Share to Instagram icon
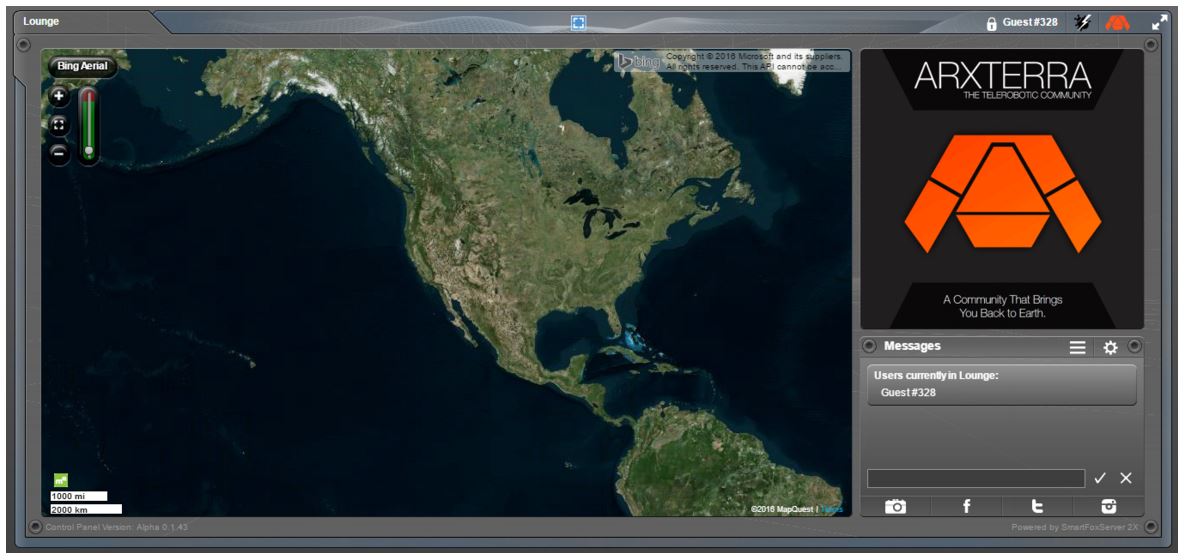 (x=1108, y=506)
